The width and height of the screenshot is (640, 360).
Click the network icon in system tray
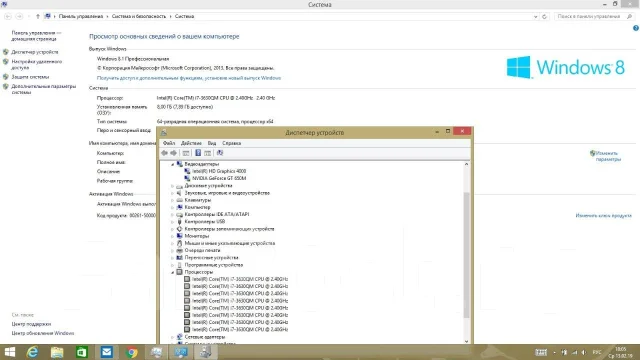(x=574, y=353)
